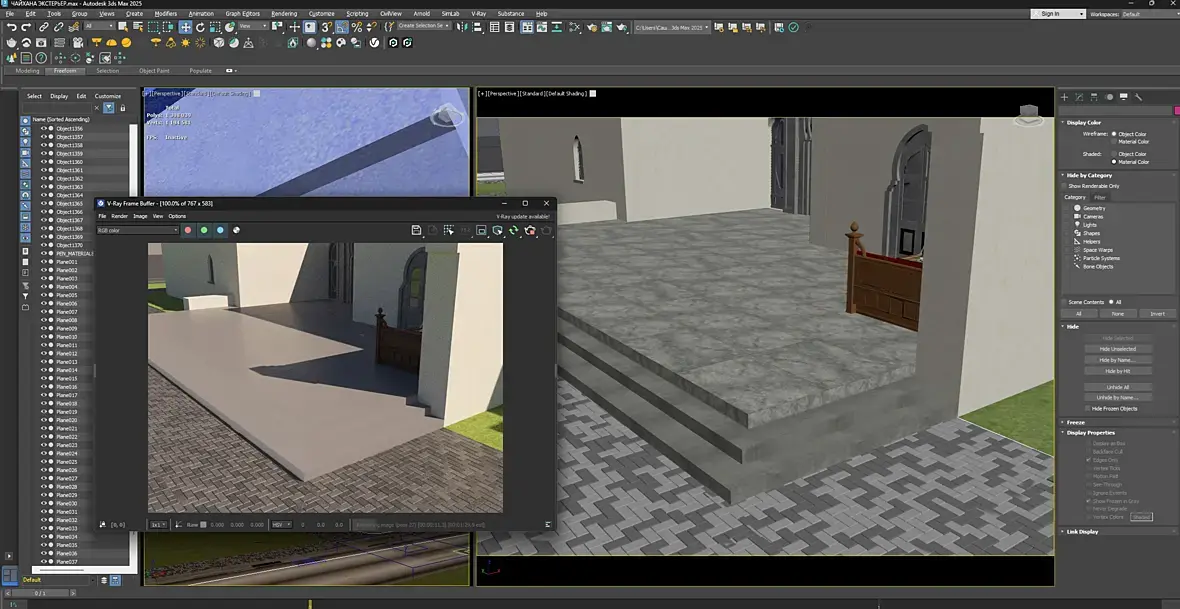The image size is (1180, 609).
Task: Open the RGB color channel dropdown
Action: coord(138,230)
